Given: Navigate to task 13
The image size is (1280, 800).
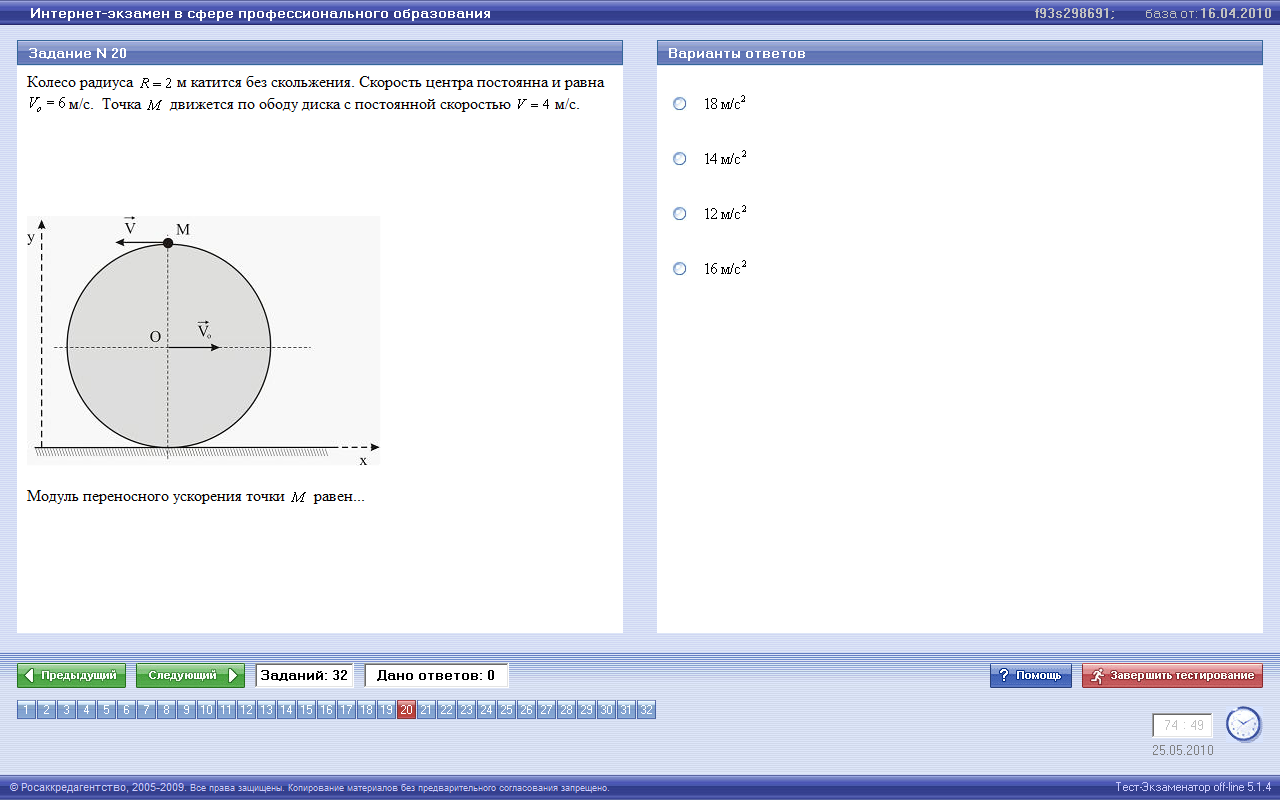Looking at the screenshot, I should (267, 710).
